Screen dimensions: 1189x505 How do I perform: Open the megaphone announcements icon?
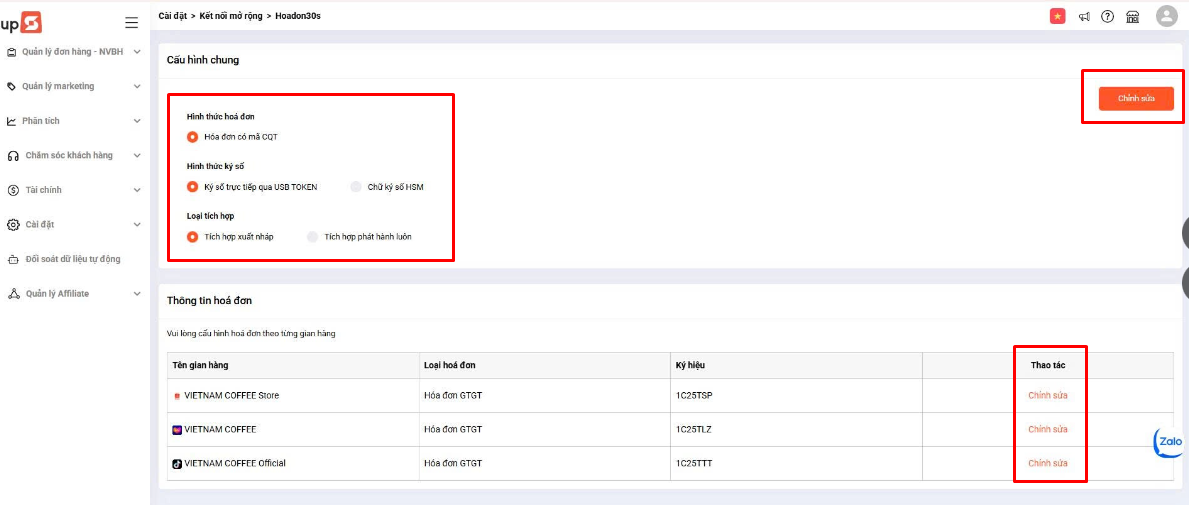[1084, 17]
